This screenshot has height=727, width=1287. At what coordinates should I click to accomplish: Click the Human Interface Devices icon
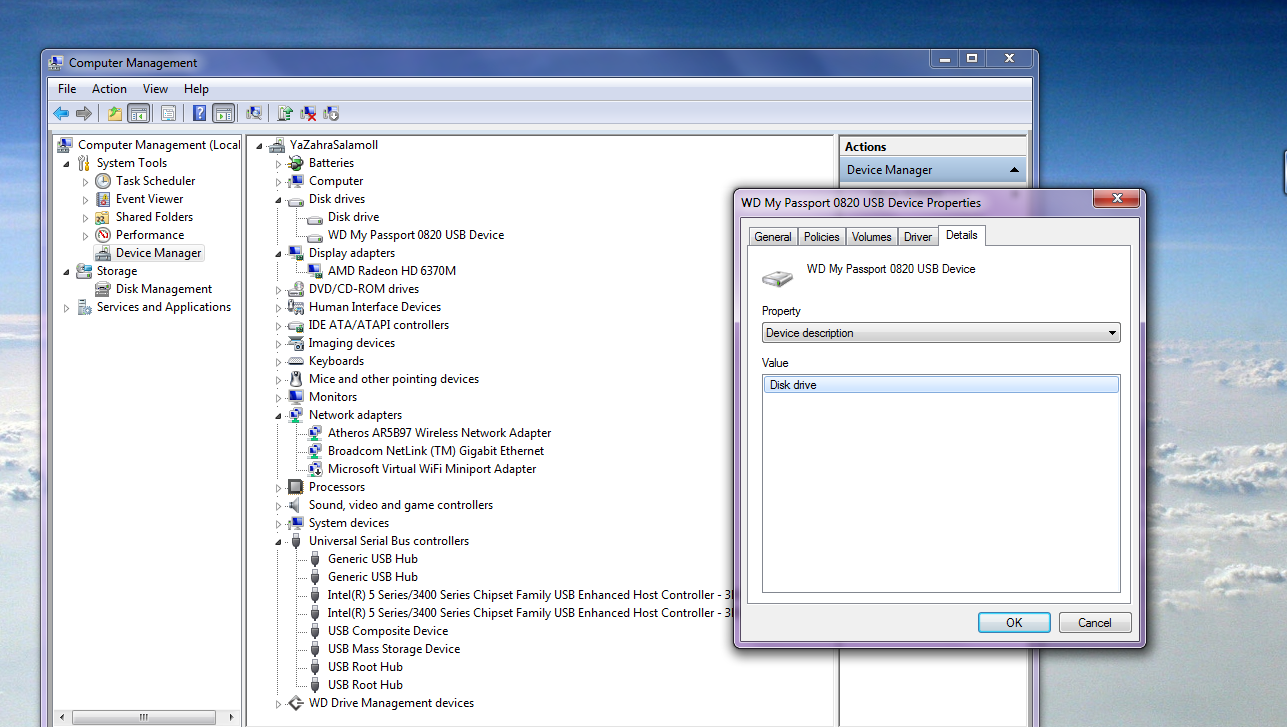coord(295,307)
